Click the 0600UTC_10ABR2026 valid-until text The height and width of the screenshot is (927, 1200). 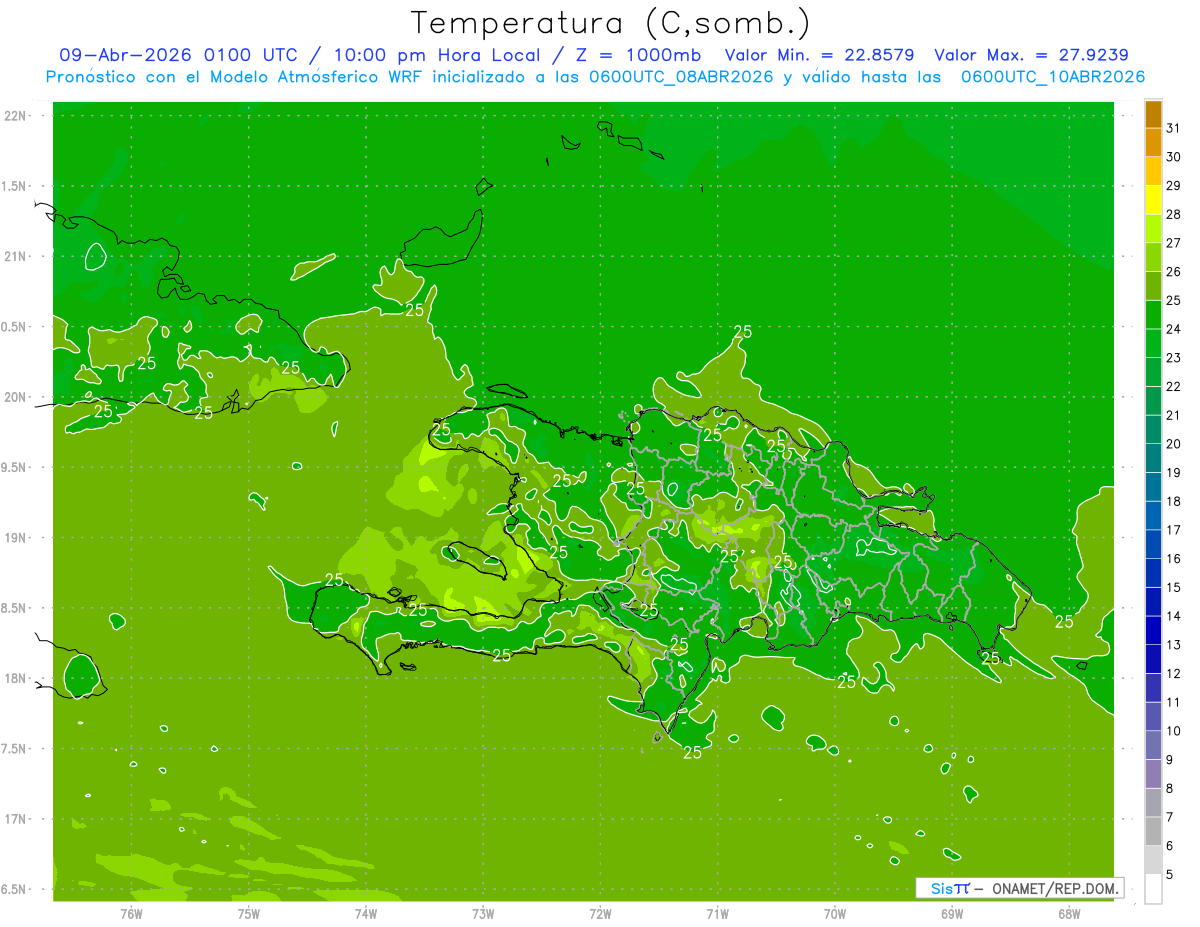click(x=1053, y=77)
